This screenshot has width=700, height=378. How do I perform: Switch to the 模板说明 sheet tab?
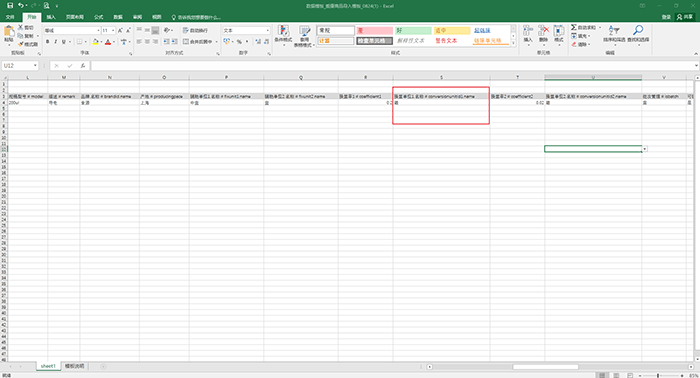click(75, 366)
